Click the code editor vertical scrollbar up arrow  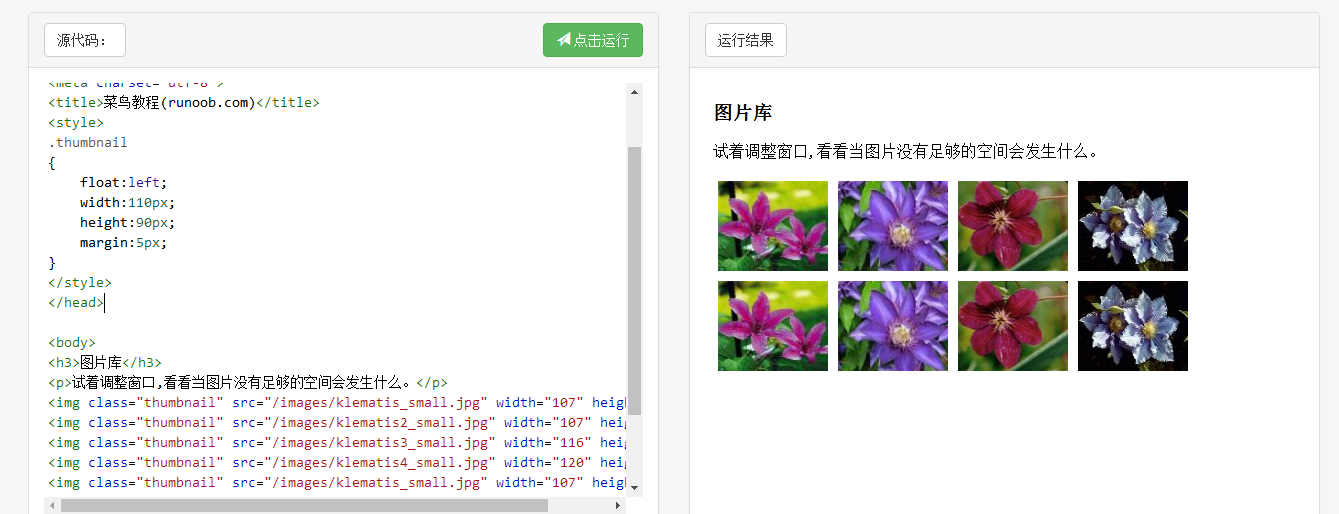pos(634,91)
